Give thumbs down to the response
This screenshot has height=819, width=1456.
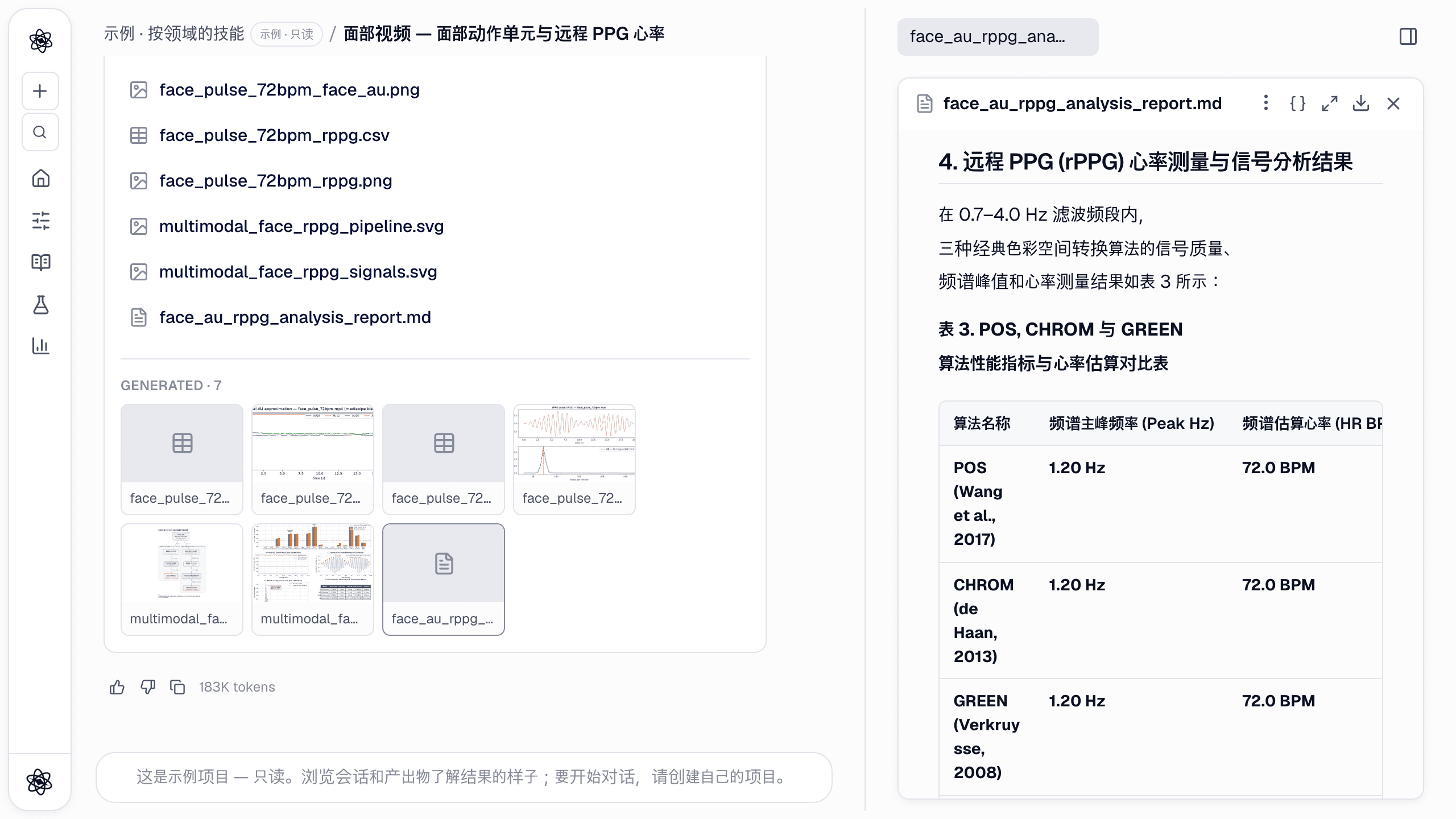(147, 687)
